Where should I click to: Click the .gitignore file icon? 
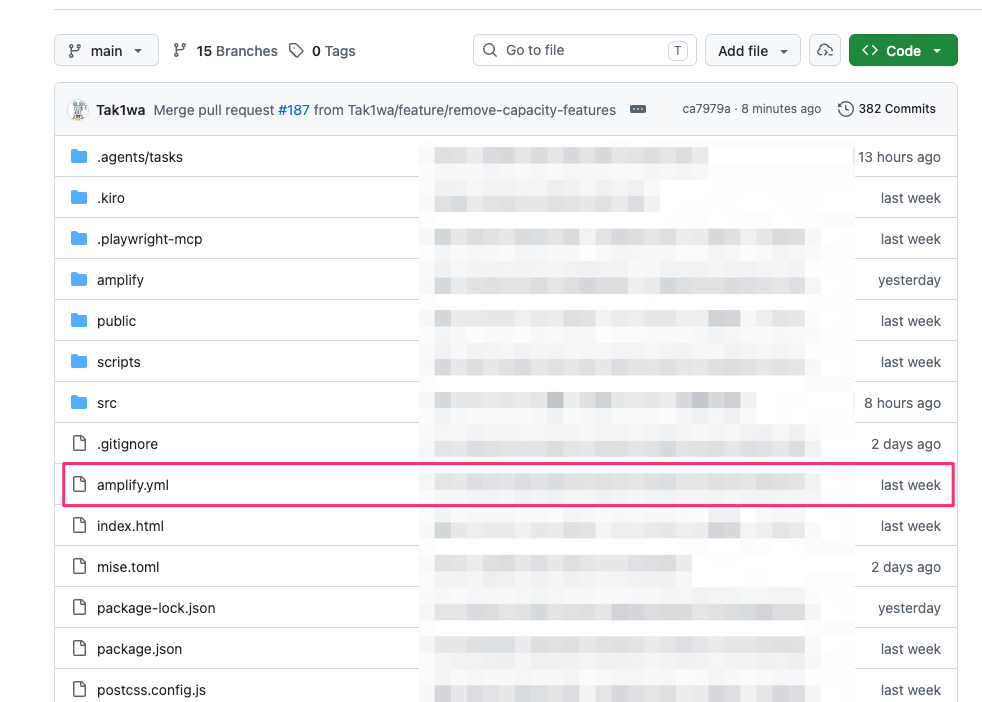(80, 443)
